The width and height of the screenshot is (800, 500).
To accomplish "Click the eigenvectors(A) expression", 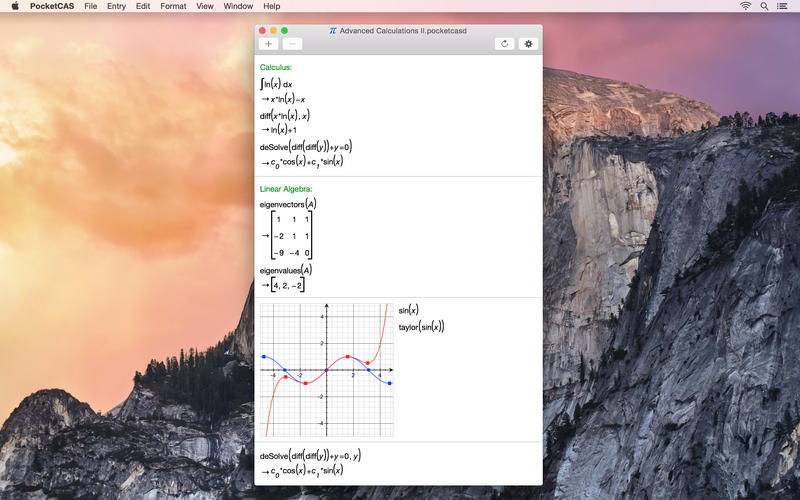I will (x=288, y=204).
